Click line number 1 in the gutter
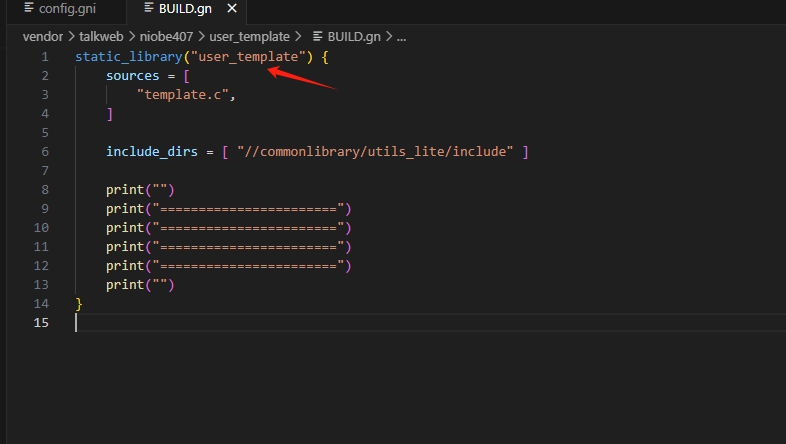 (x=44, y=57)
